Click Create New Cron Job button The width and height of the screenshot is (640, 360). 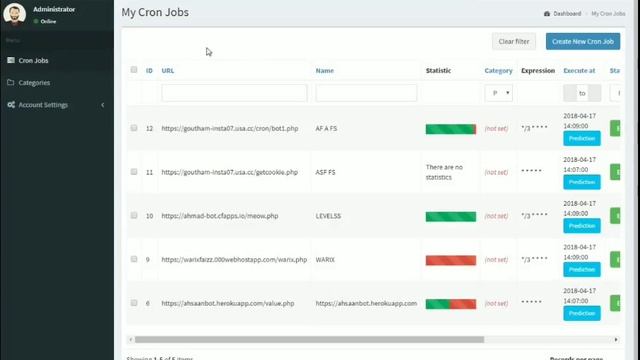(x=583, y=42)
